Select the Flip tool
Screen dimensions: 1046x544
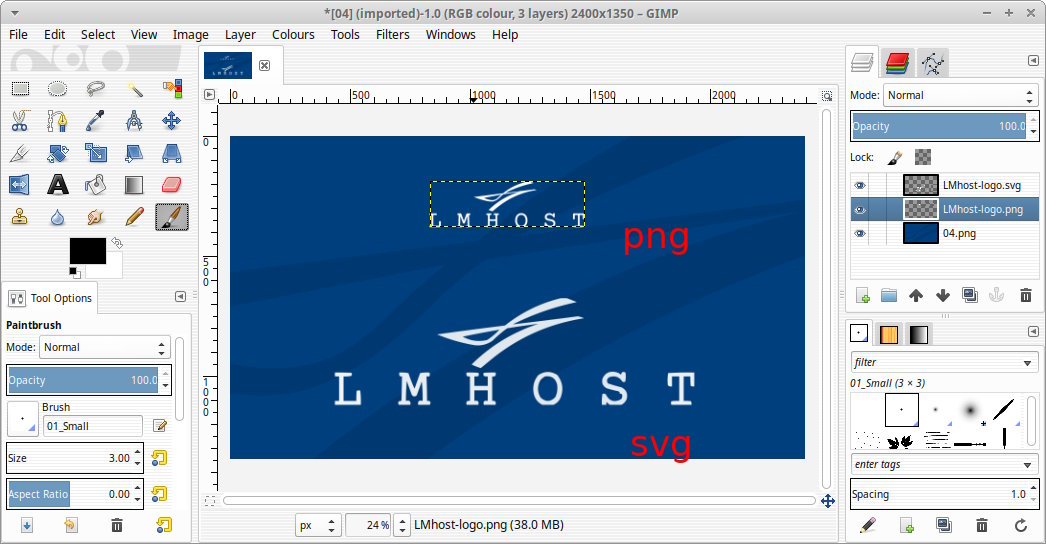coord(20,185)
